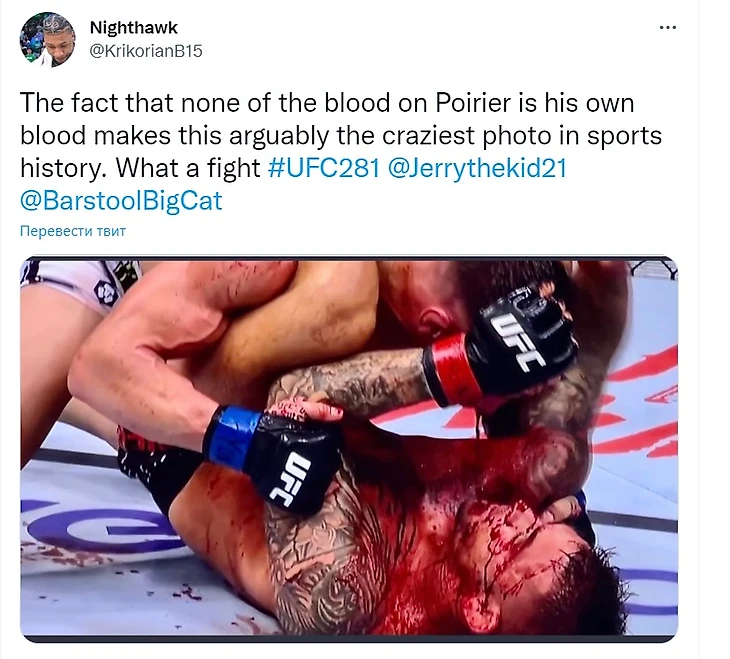Open the @Jerrythekid21 mention
This screenshot has height=659, width=730.
click(477, 168)
